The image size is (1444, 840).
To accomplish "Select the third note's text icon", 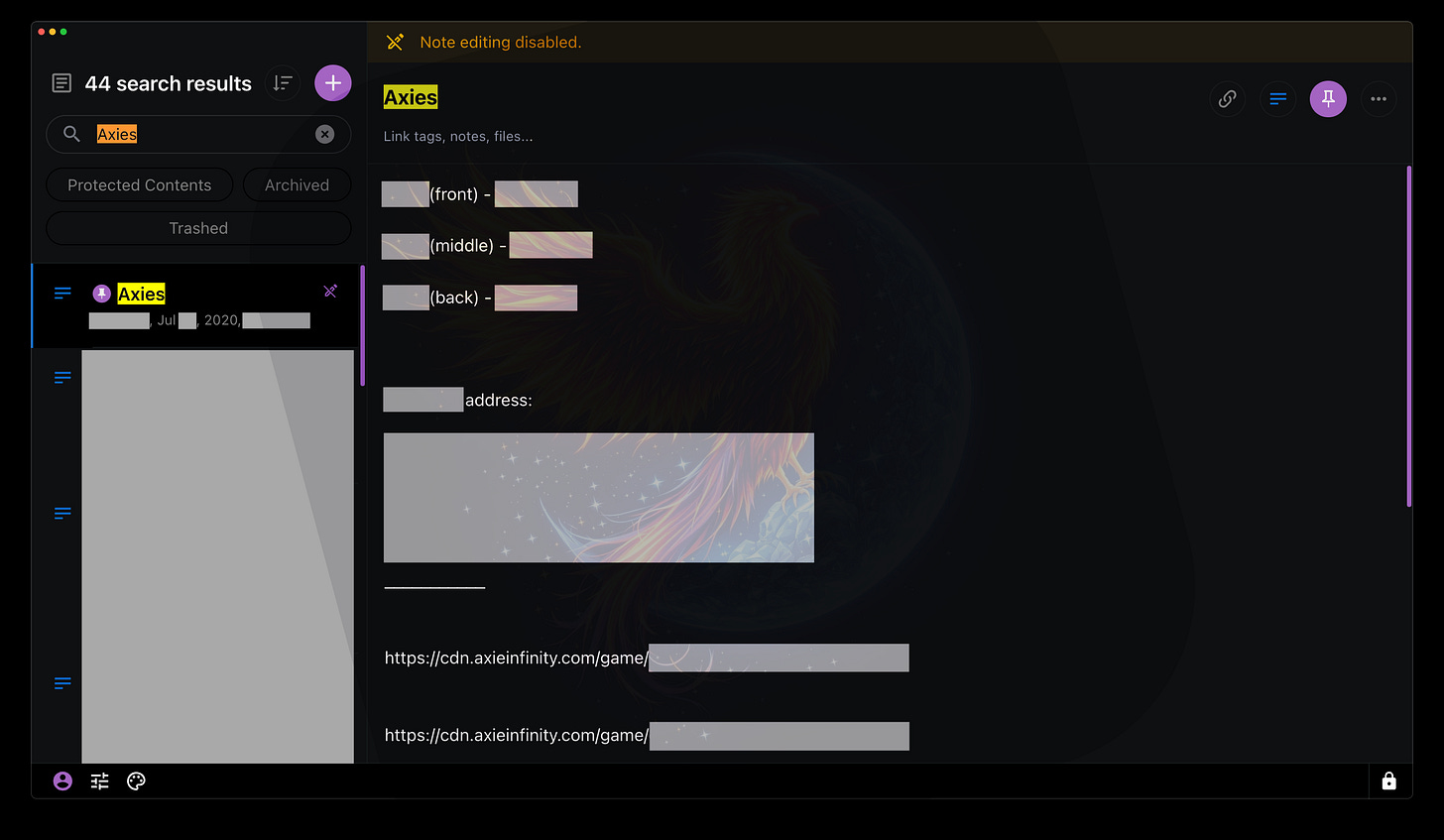I will 62,513.
